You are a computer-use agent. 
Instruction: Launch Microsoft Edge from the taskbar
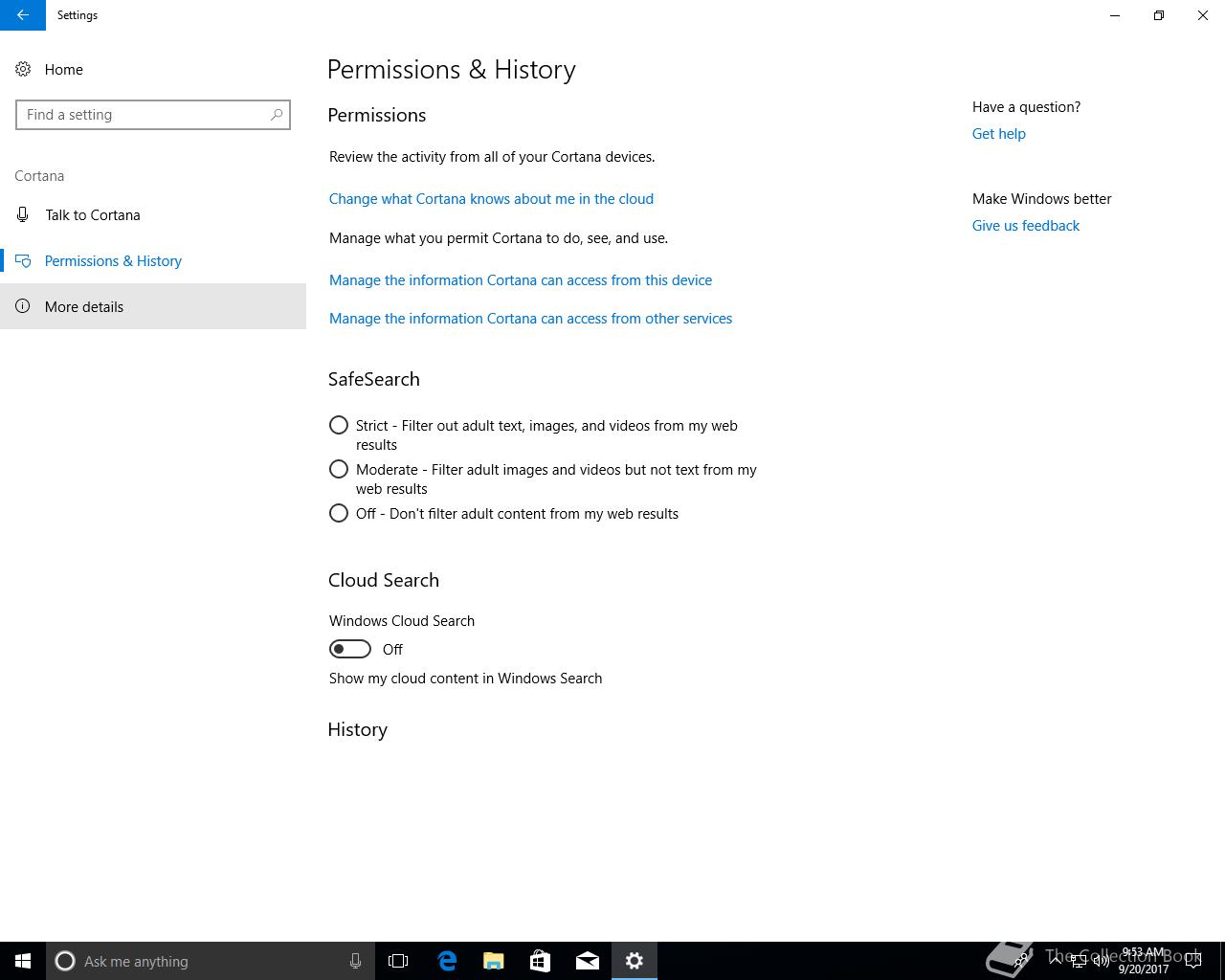pyautogui.click(x=447, y=961)
